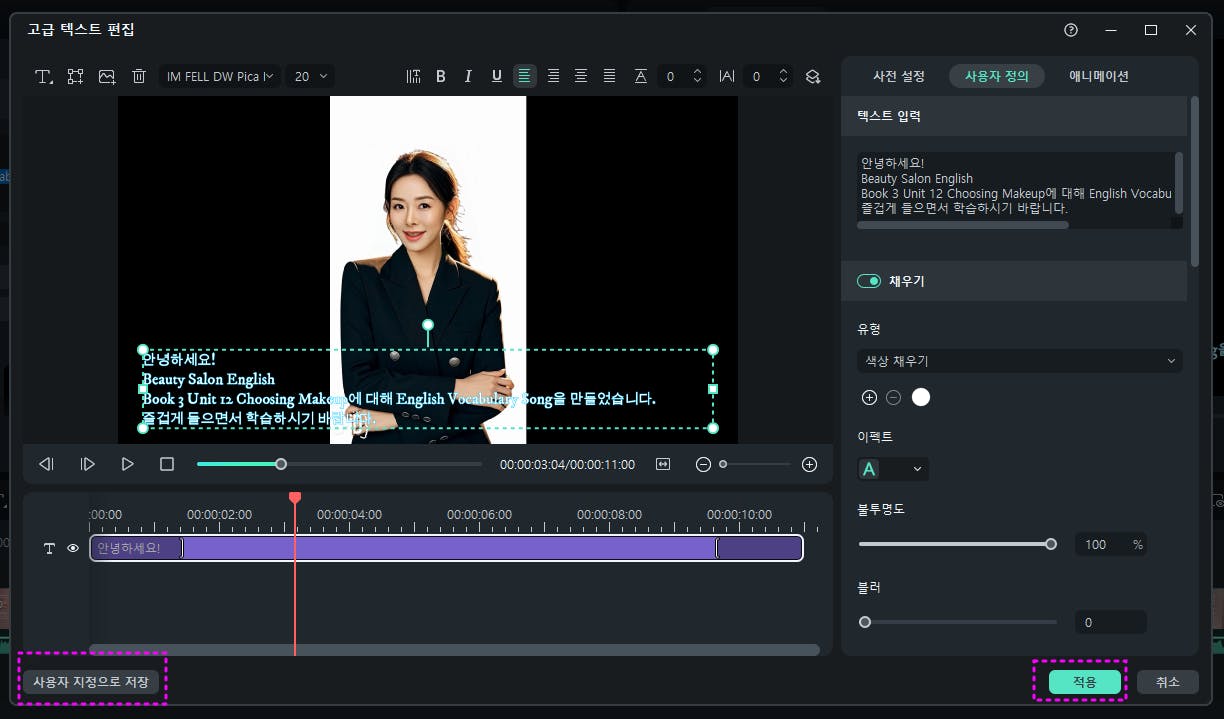This screenshot has height=719, width=1224.
Task: Hide the text track using eye icon
Action: pos(73,548)
